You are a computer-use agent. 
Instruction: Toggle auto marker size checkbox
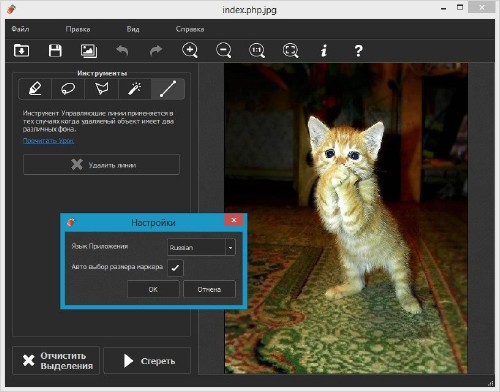coord(175,267)
